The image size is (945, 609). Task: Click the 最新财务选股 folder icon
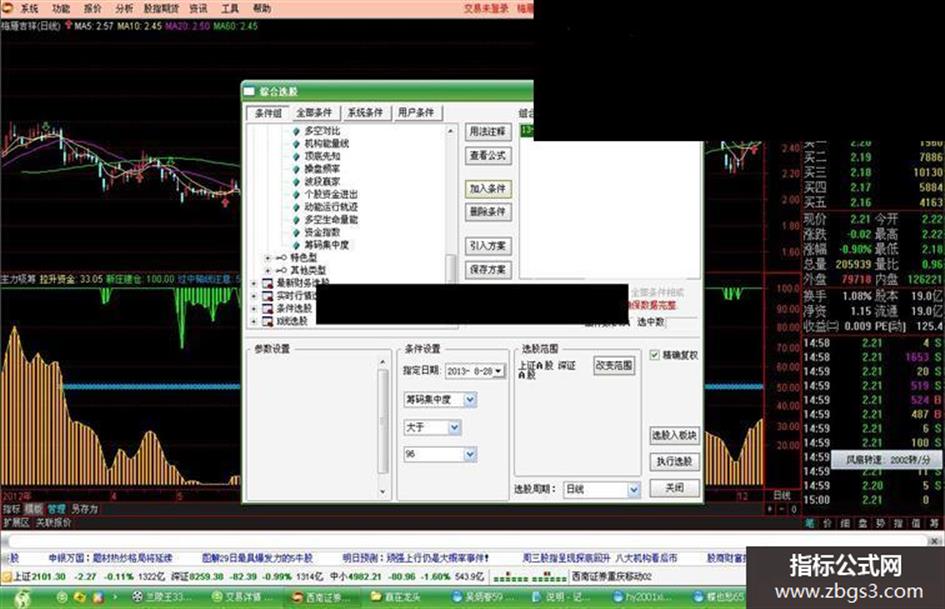point(267,282)
